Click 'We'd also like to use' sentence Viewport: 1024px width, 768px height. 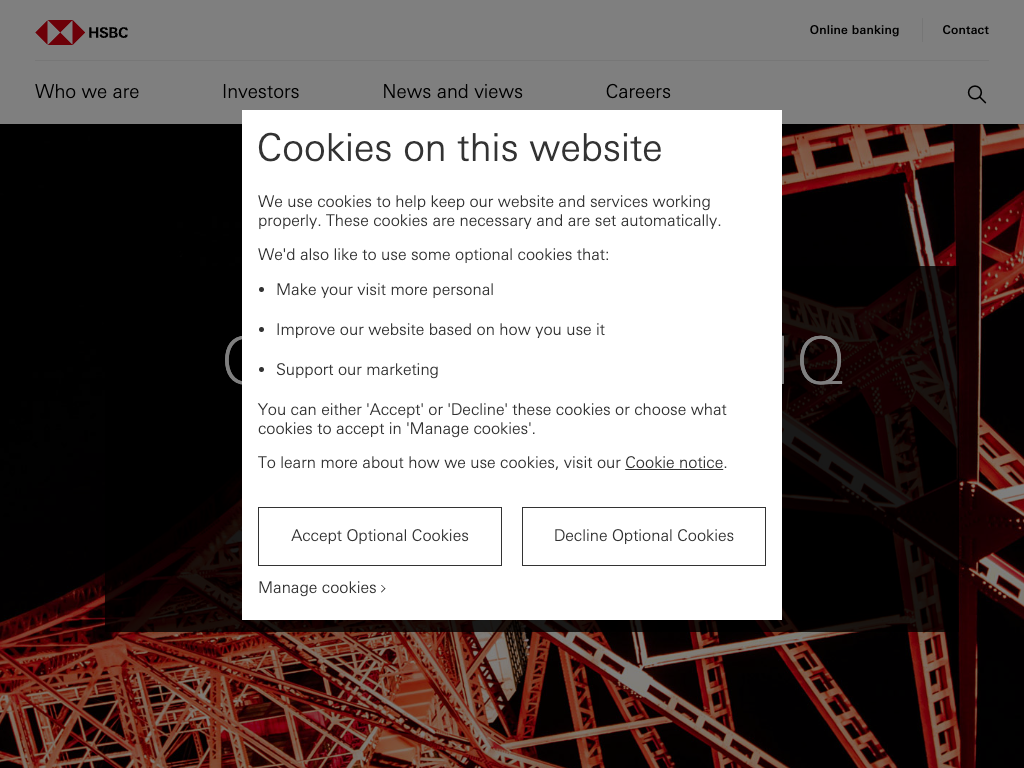point(433,255)
